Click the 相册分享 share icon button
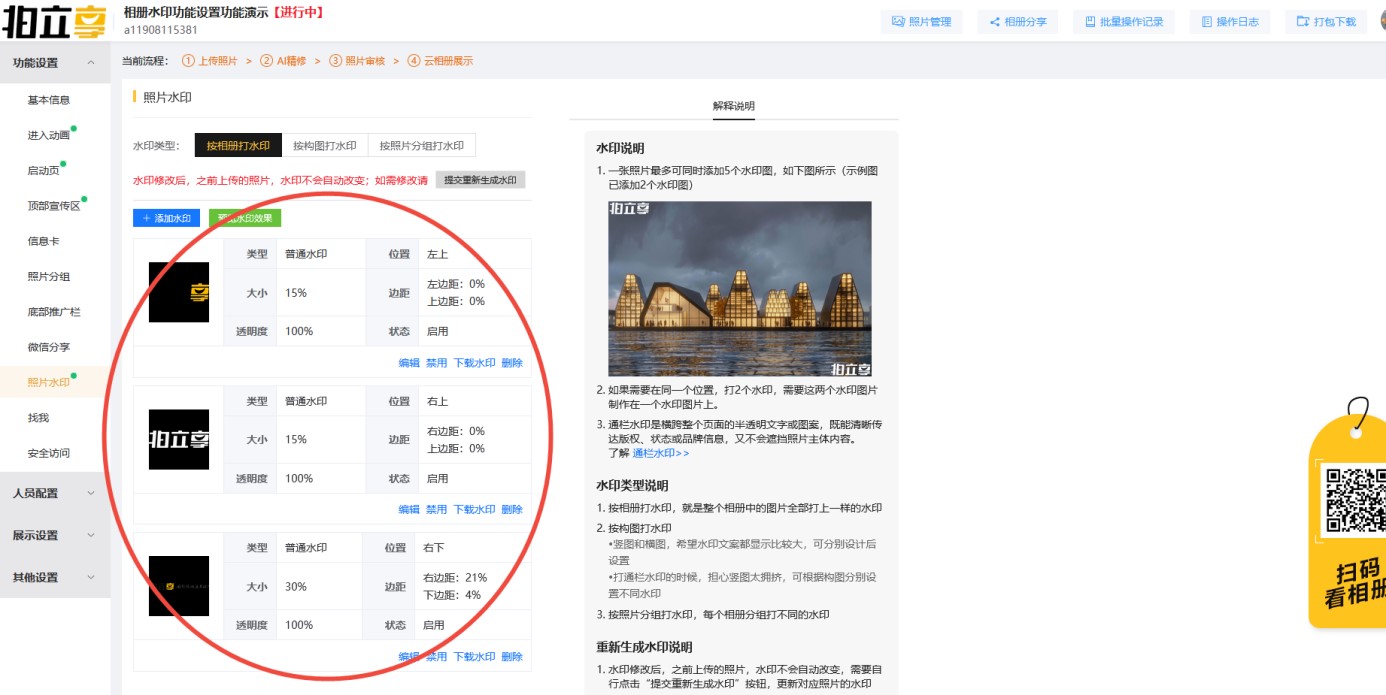Viewport: 1386px width, 695px height. click(1018, 21)
